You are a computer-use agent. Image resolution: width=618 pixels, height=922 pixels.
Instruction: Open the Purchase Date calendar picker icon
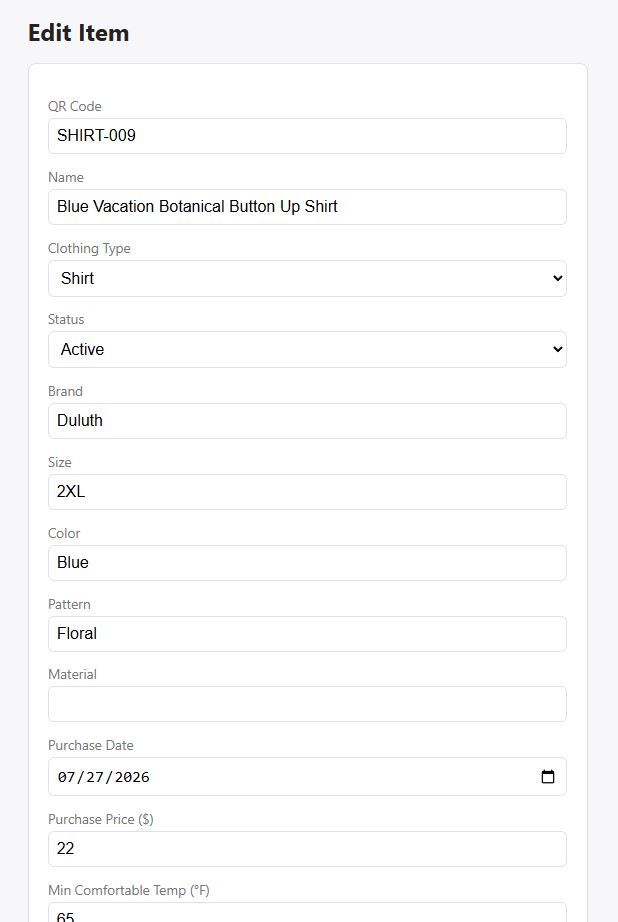[547, 777]
